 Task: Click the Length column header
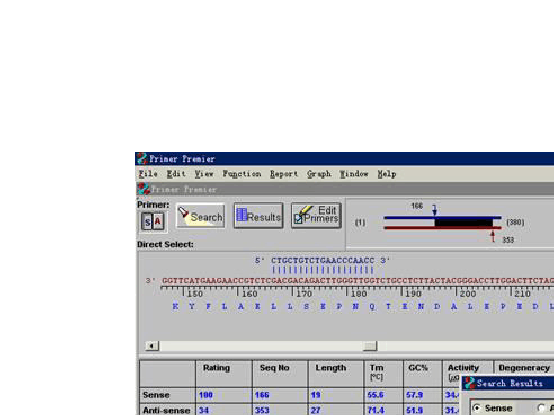pos(330,368)
